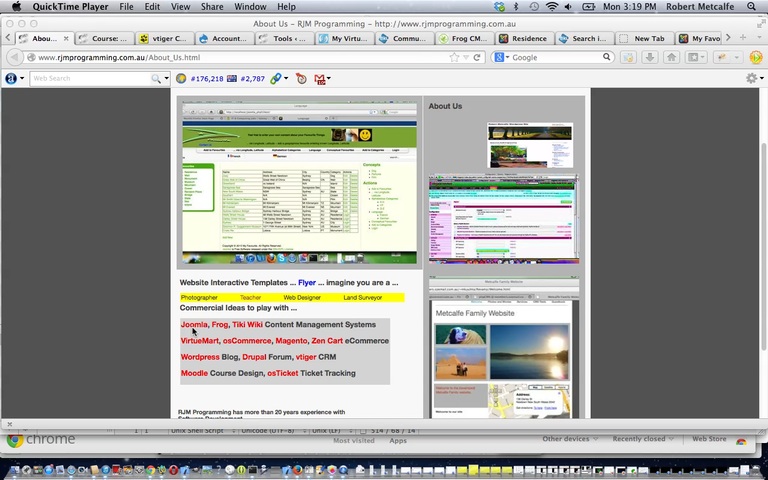Click the Joomla link
The image size is (768, 480).
(194, 324)
